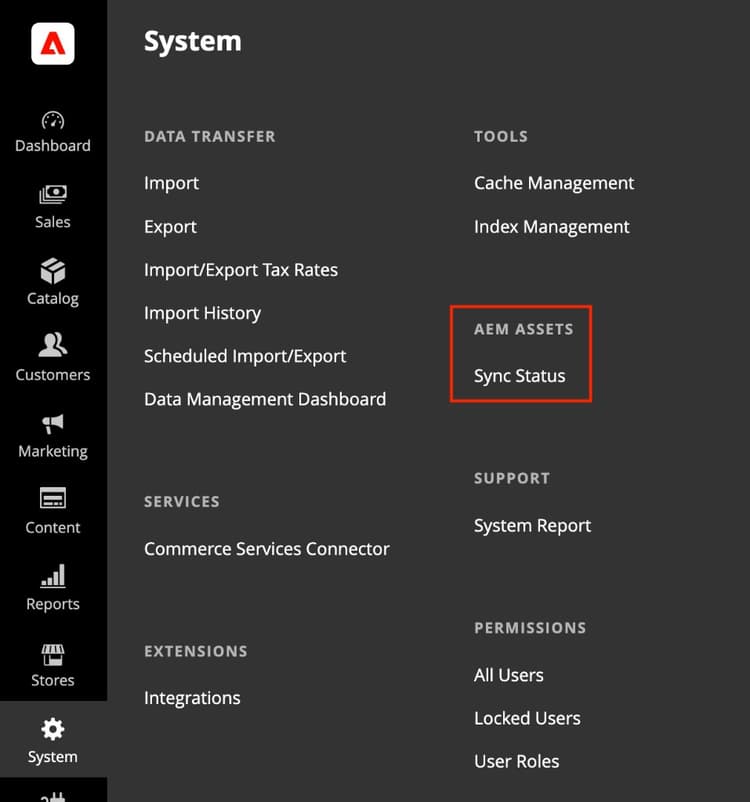Click the AEM ASSETS section heading
The width and height of the screenshot is (750, 802).
point(524,329)
